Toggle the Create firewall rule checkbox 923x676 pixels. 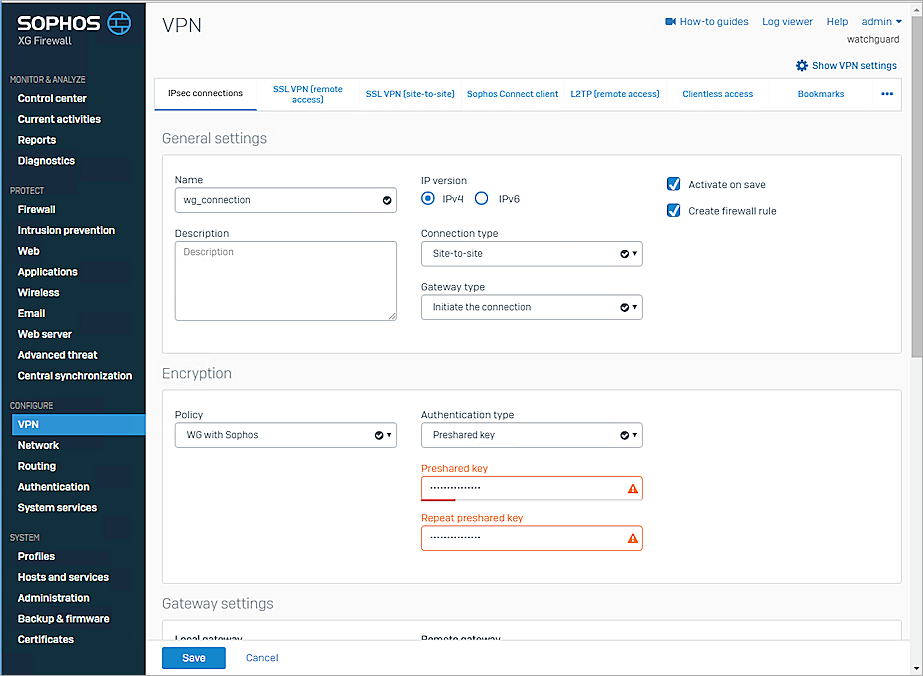[x=674, y=211]
